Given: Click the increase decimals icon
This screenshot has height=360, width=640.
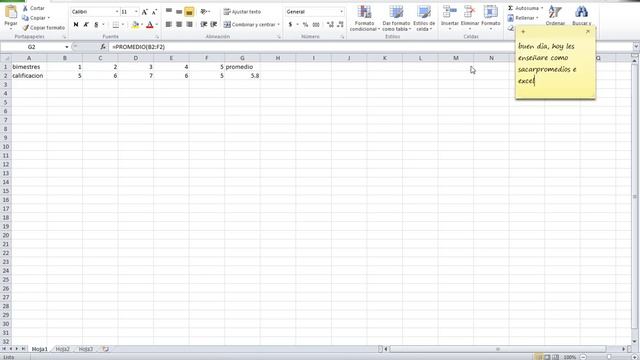Looking at the screenshot, I should (330, 25).
